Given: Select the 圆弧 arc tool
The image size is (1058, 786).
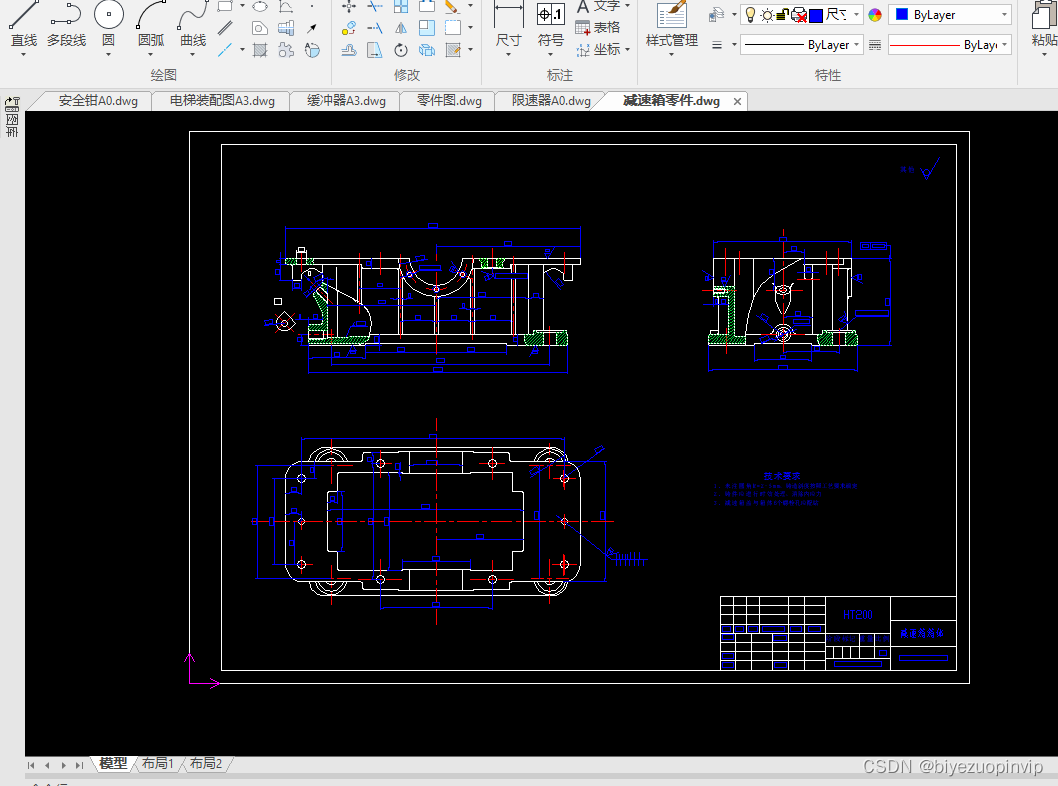Looking at the screenshot, I should coord(151,24).
